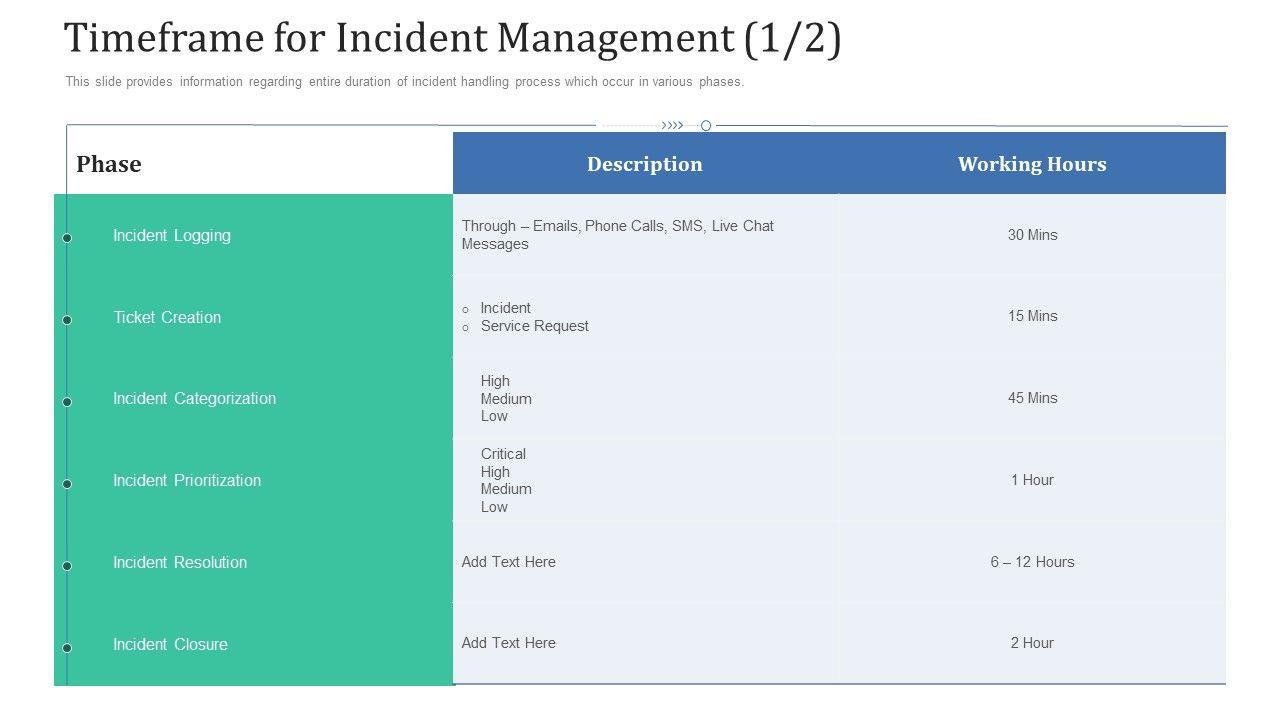Click Add Text Here in Incident Closure row
This screenshot has height=720, width=1280.
pyautogui.click(x=508, y=643)
